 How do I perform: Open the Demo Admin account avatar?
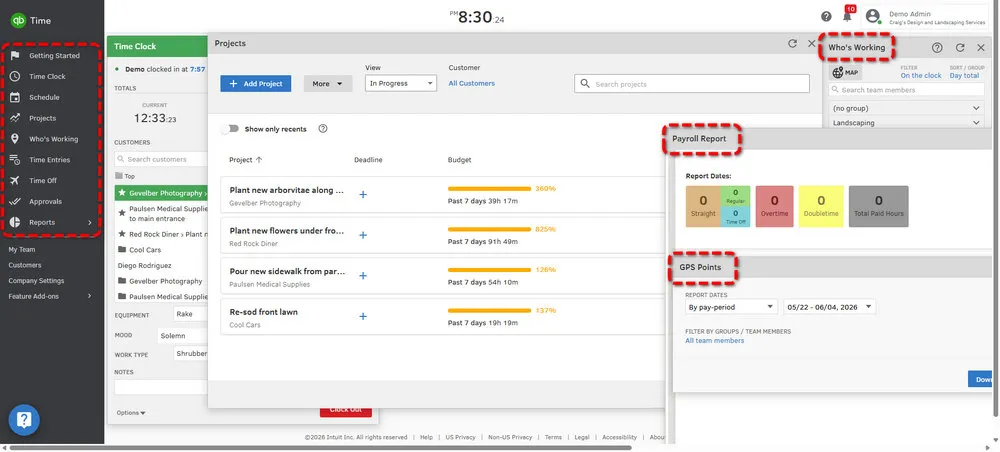click(x=872, y=17)
